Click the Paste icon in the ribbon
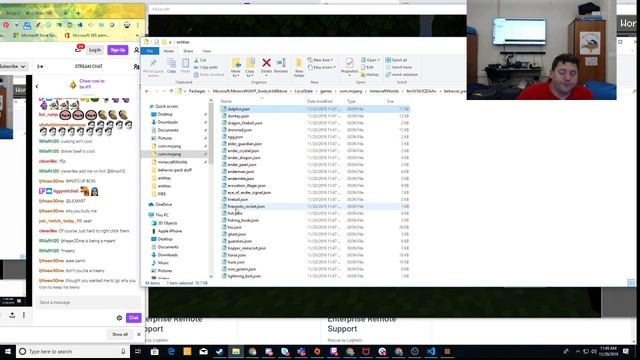This screenshot has width=640, height=360. (x=185, y=63)
